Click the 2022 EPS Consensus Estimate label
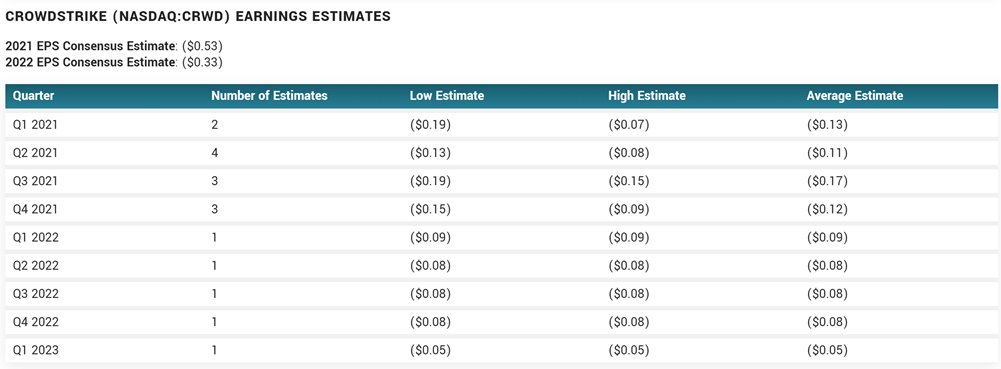1001x369 pixels. coord(90,62)
